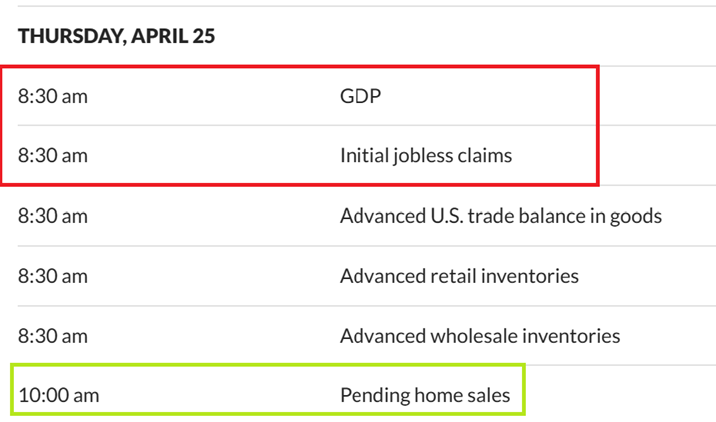Open the Advanced retail inventories entry

click(x=459, y=276)
